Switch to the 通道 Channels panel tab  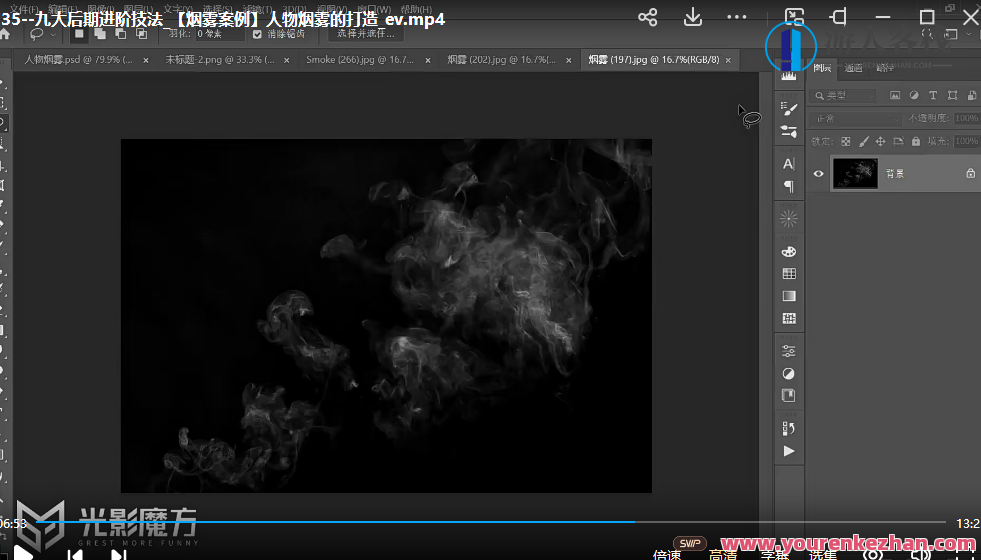tap(853, 68)
